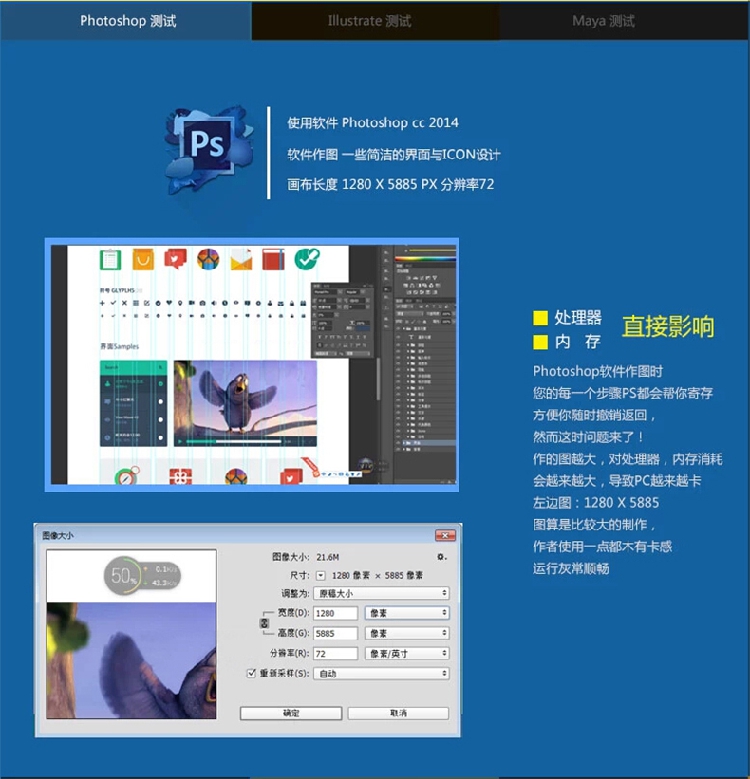The width and height of the screenshot is (750, 779).
Task: Open the 重新采样 method dropdown 自动
Action: coord(381,674)
